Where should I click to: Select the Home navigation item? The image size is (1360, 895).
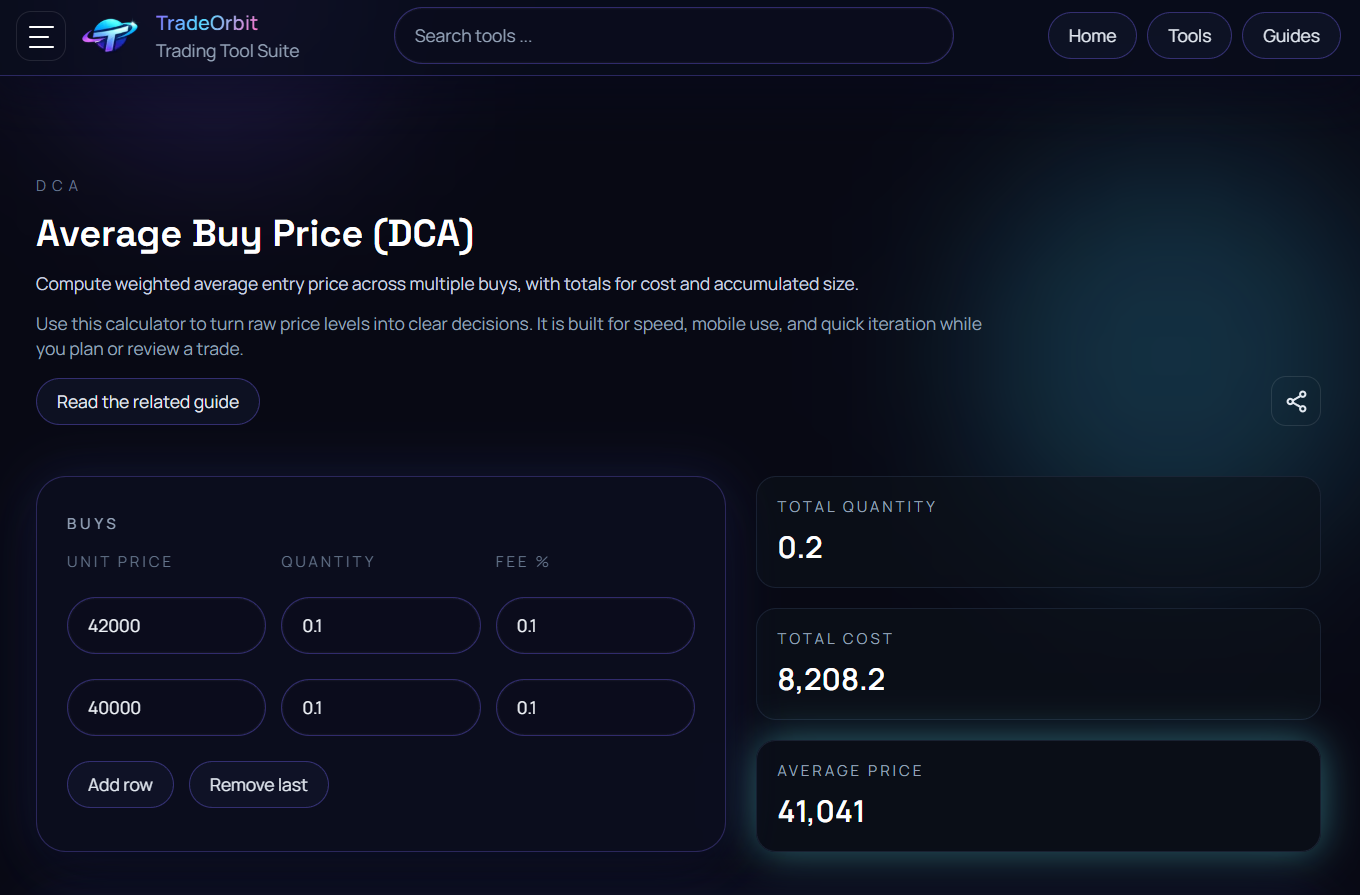point(1092,35)
